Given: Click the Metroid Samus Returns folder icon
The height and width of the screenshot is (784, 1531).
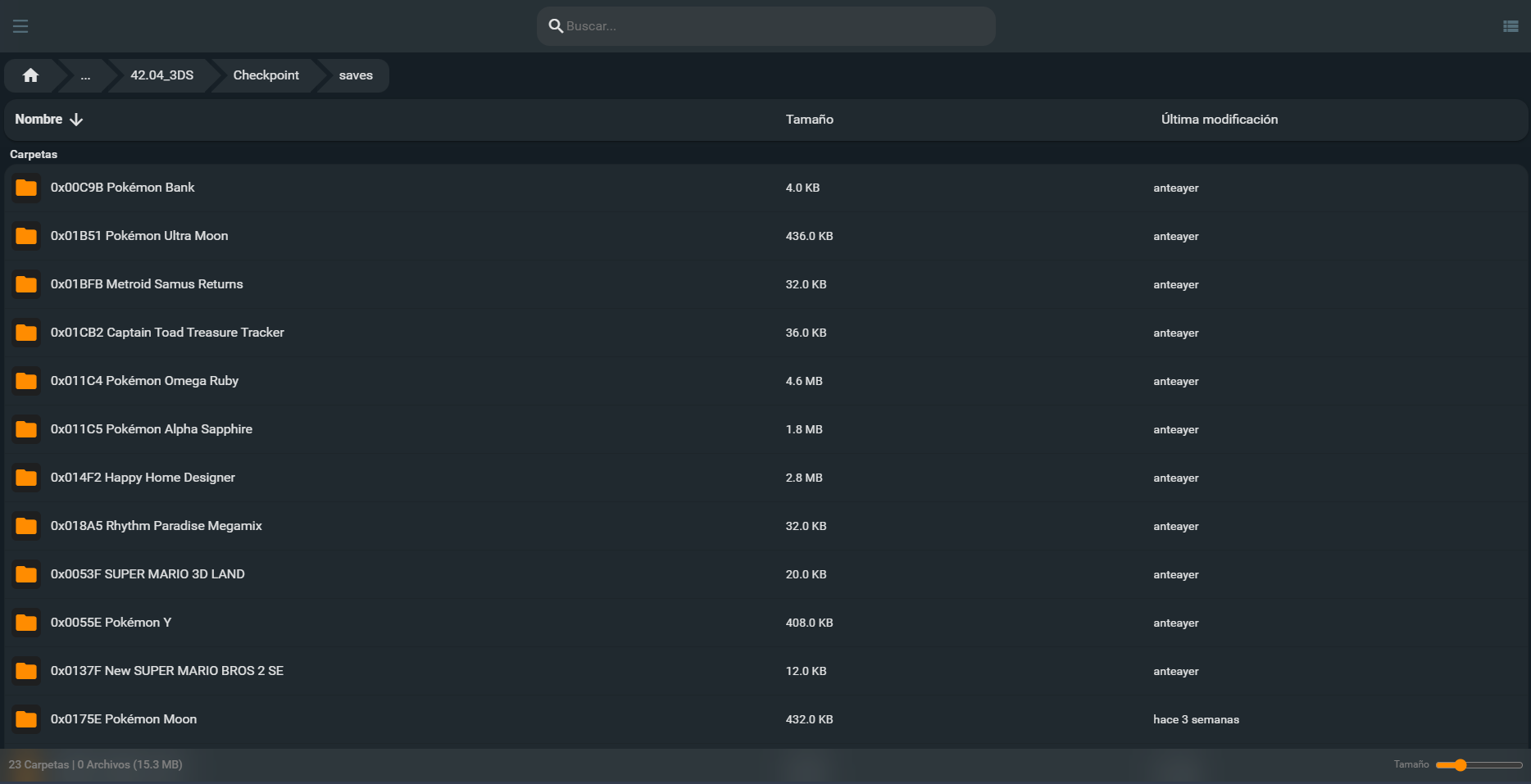Looking at the screenshot, I should tap(26, 284).
